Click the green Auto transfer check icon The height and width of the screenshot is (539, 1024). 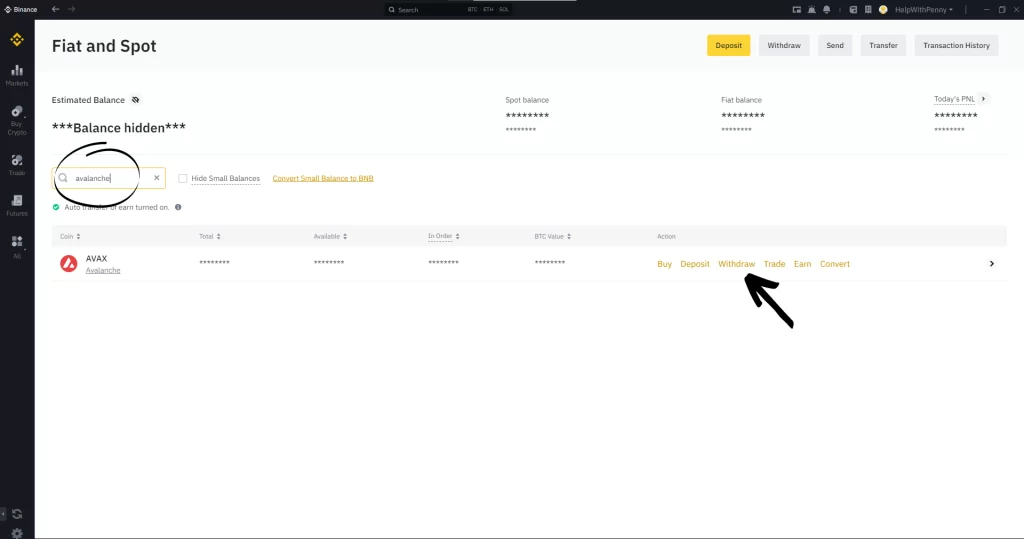56,207
